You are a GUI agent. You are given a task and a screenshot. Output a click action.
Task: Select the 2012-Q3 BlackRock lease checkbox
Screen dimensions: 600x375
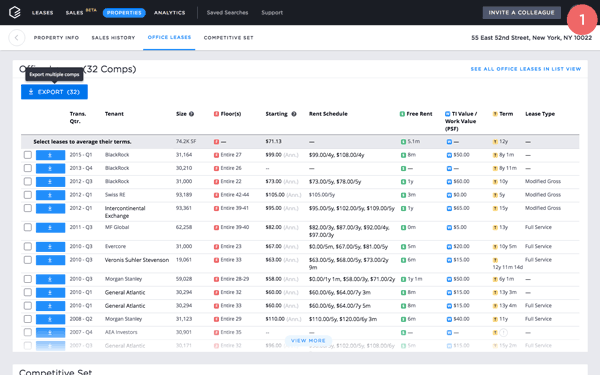[28, 181]
